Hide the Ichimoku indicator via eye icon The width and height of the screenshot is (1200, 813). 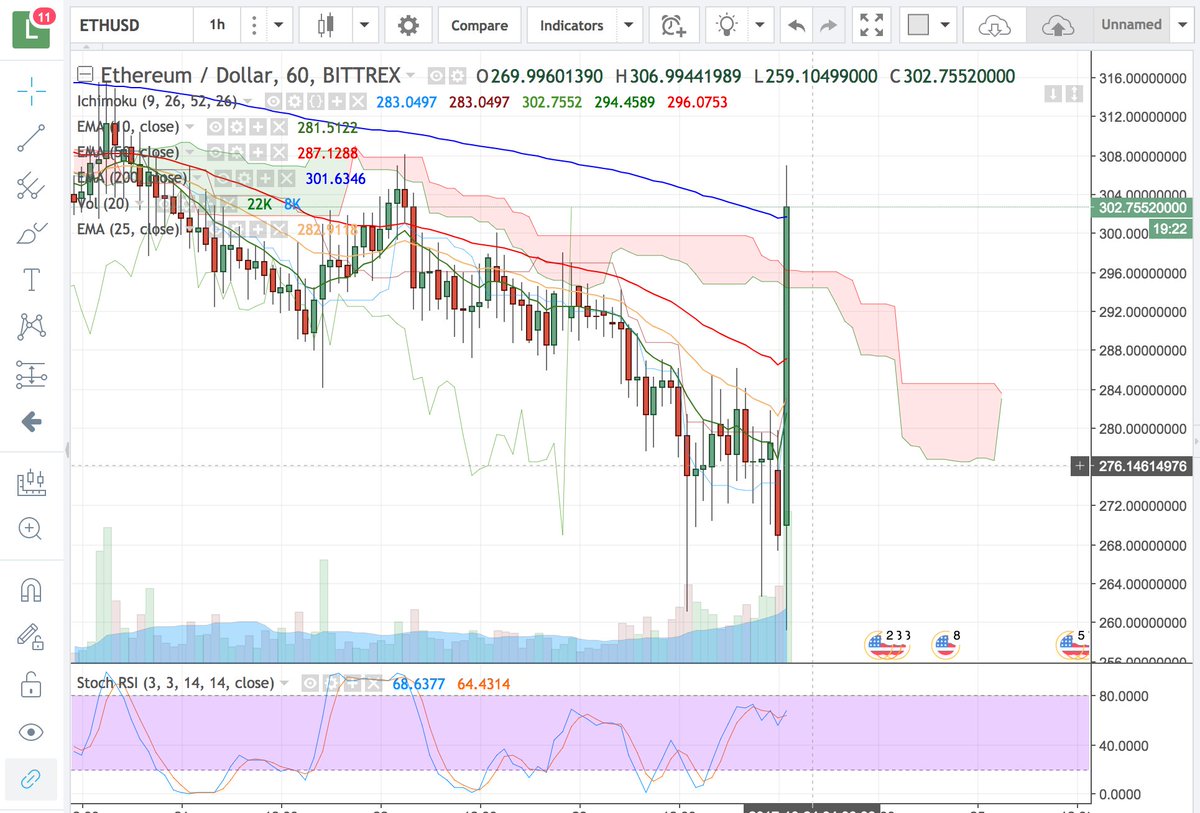(x=275, y=102)
